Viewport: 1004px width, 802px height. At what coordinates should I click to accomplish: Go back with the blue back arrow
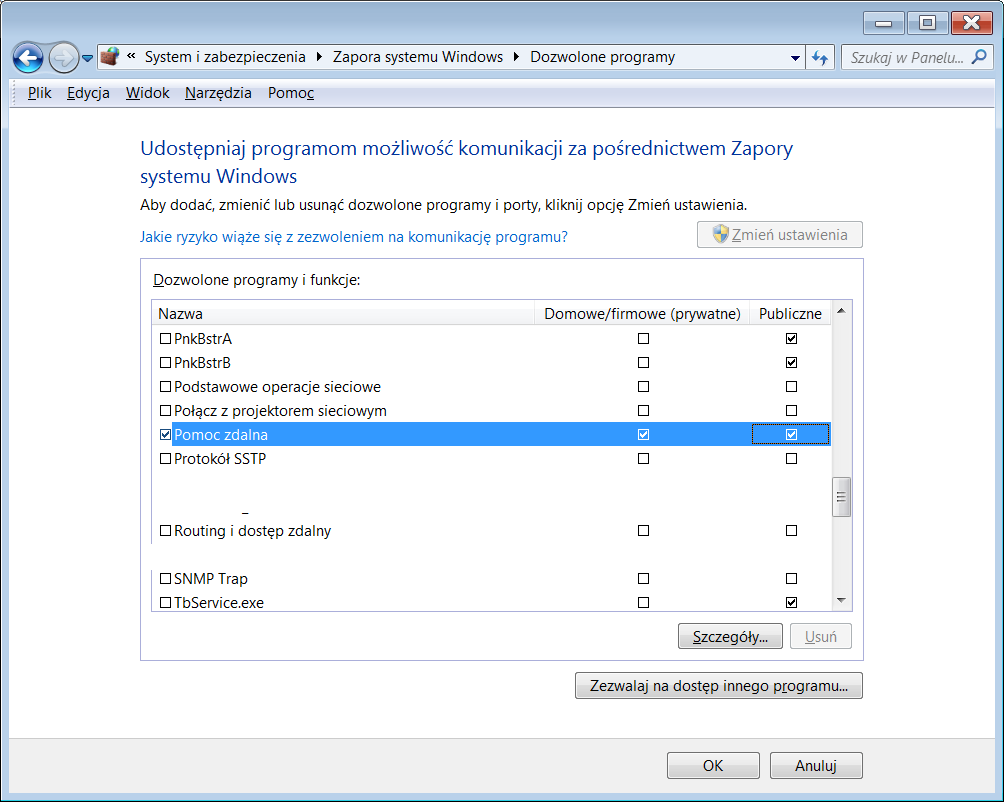[x=28, y=58]
